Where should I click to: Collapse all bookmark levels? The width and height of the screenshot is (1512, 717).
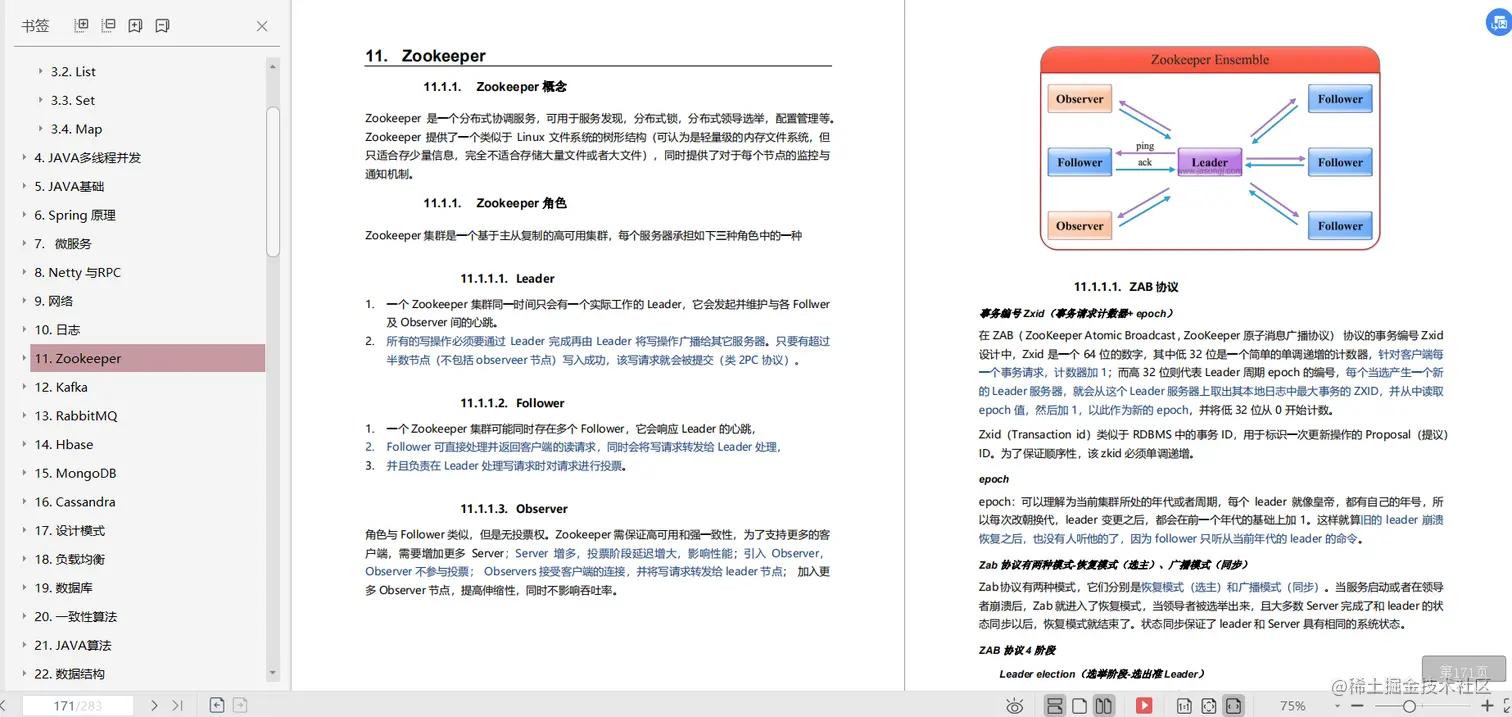106,24
